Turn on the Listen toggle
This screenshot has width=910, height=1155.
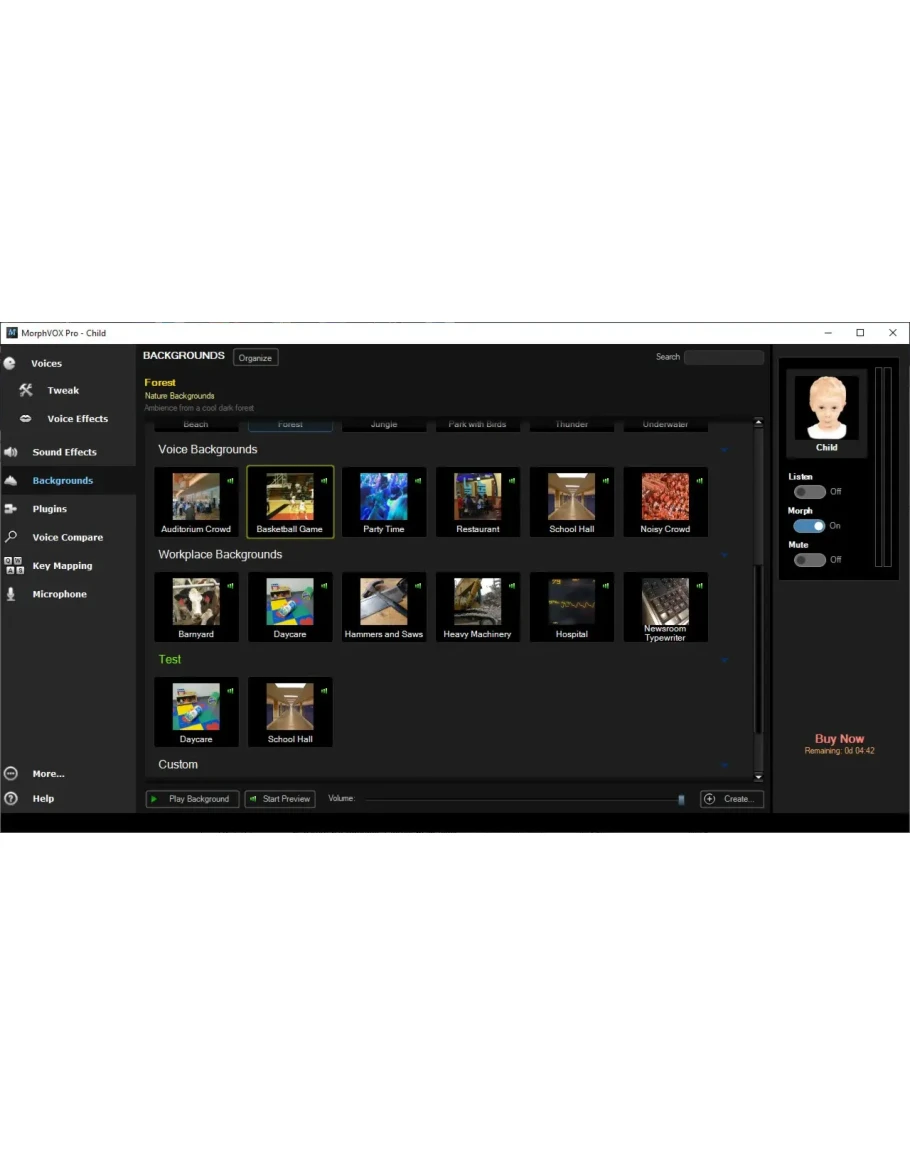coord(809,492)
